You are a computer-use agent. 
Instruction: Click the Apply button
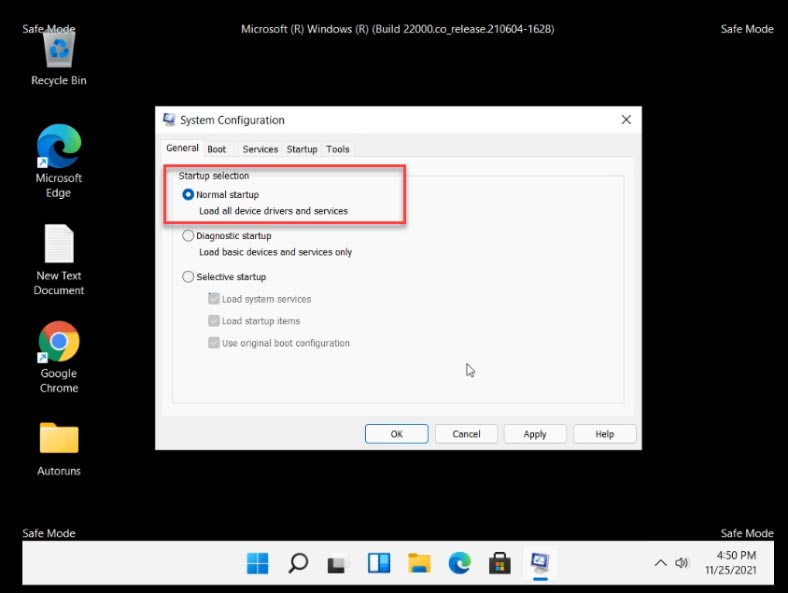click(x=535, y=434)
